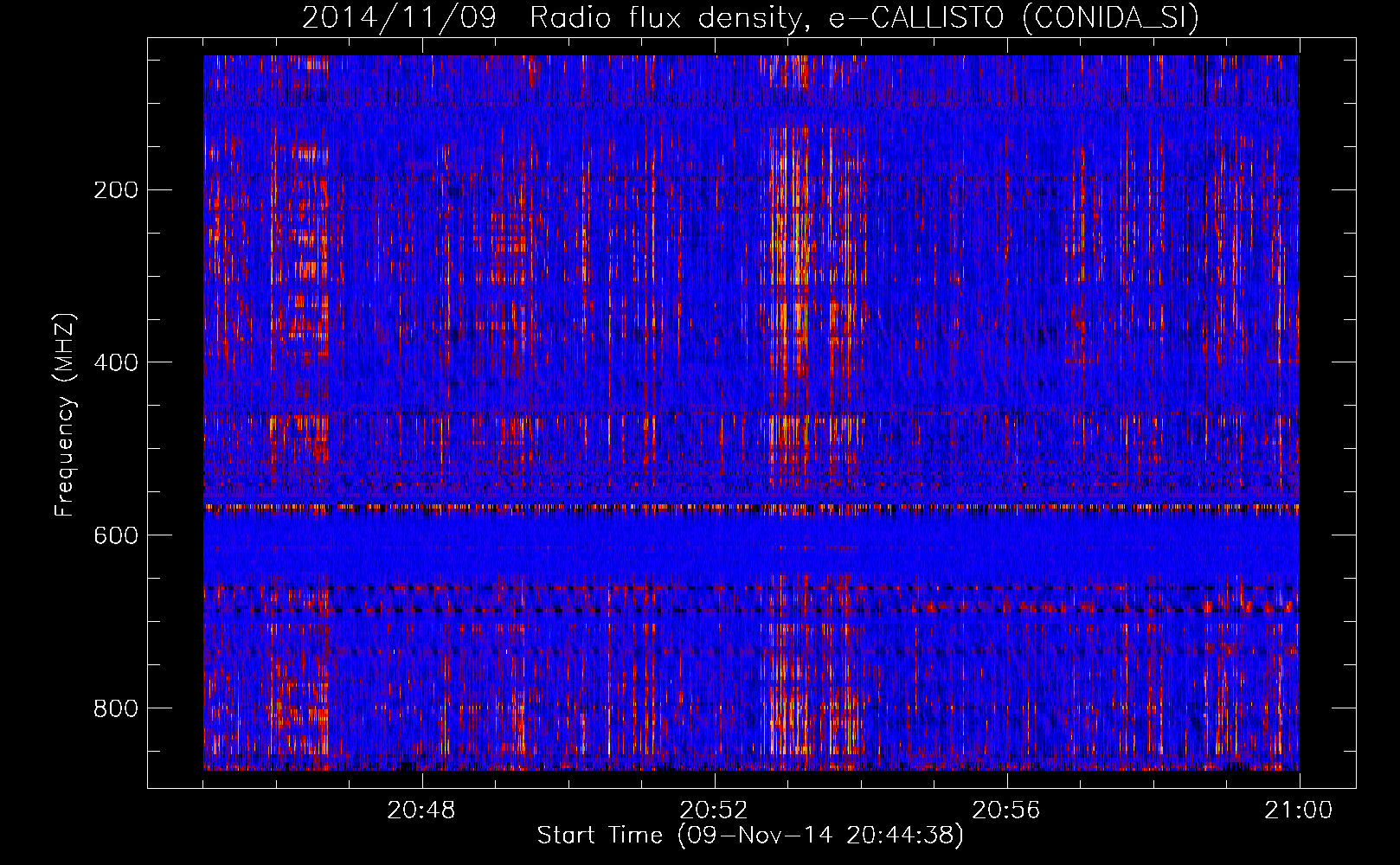The image size is (1400, 865).
Task: Click the 20:56 time tick label
Action: click(1006, 811)
